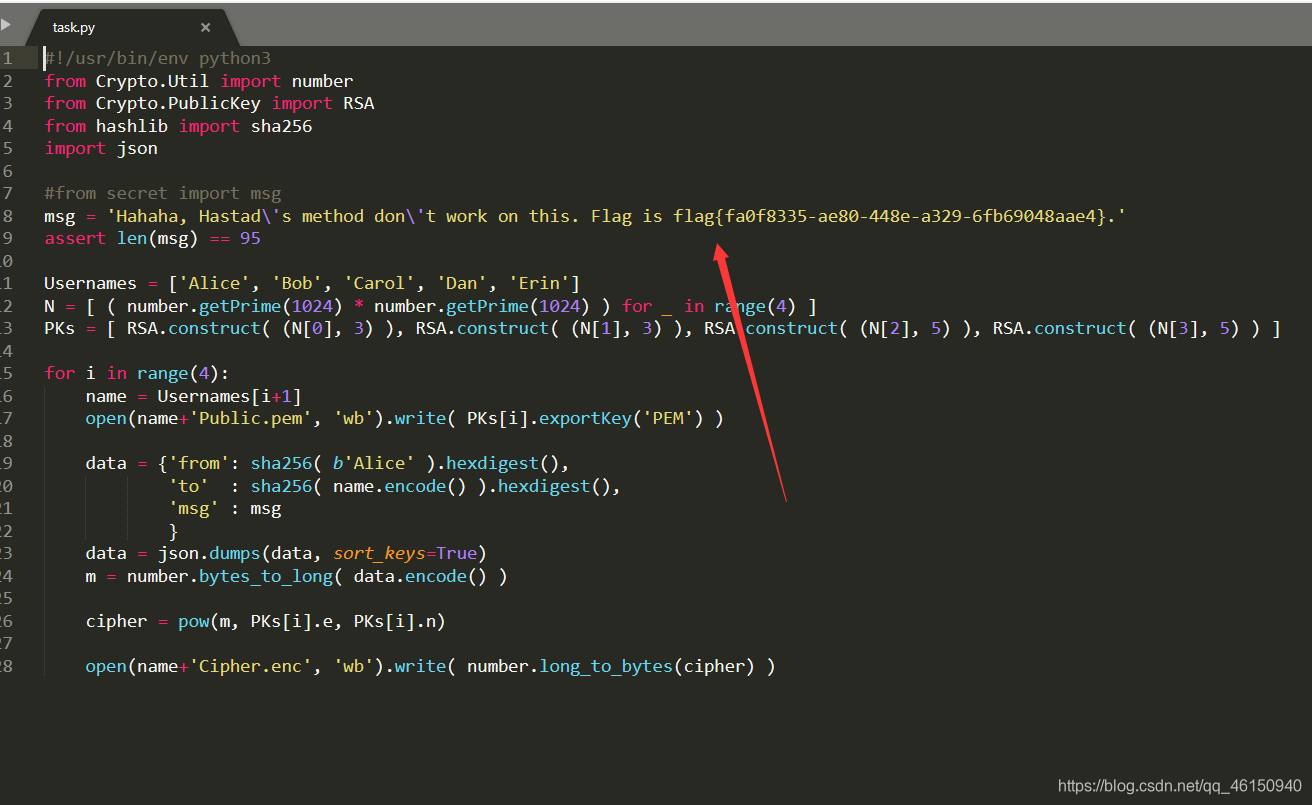Click '(N[3], 5)' in the last RSA.construct call

click(1194, 328)
